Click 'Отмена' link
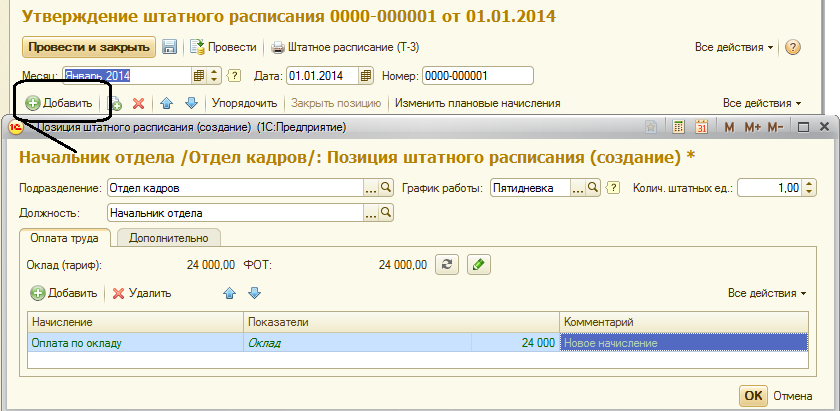The image size is (840, 411). 792,396
